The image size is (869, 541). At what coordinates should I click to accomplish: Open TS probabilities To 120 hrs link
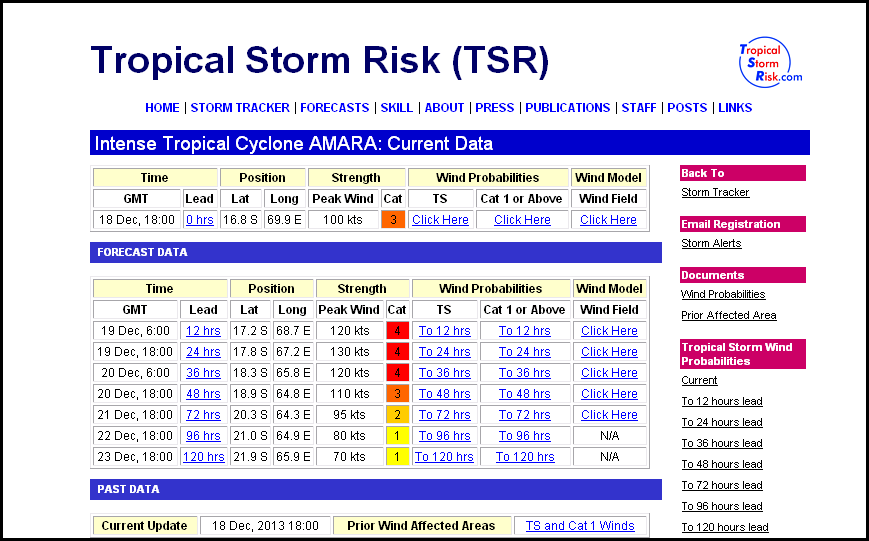[x=444, y=457]
